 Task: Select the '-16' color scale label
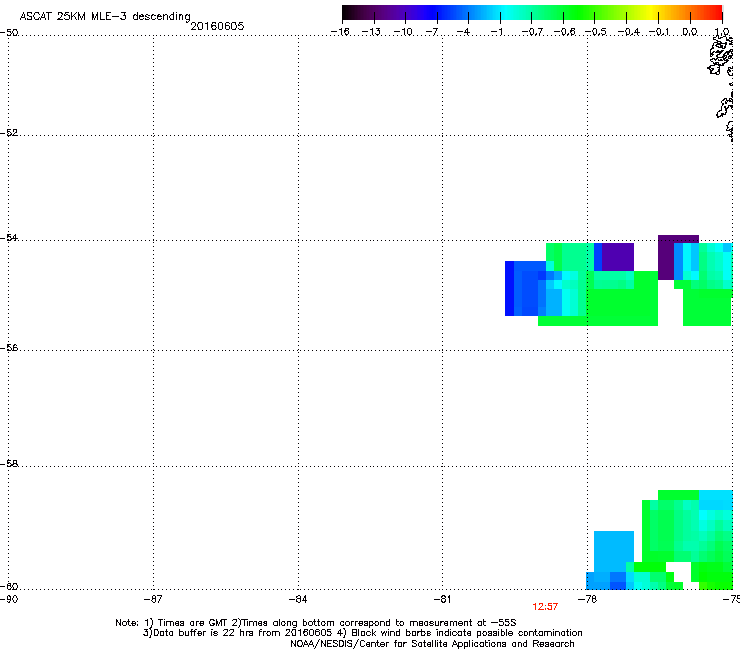(x=340, y=32)
